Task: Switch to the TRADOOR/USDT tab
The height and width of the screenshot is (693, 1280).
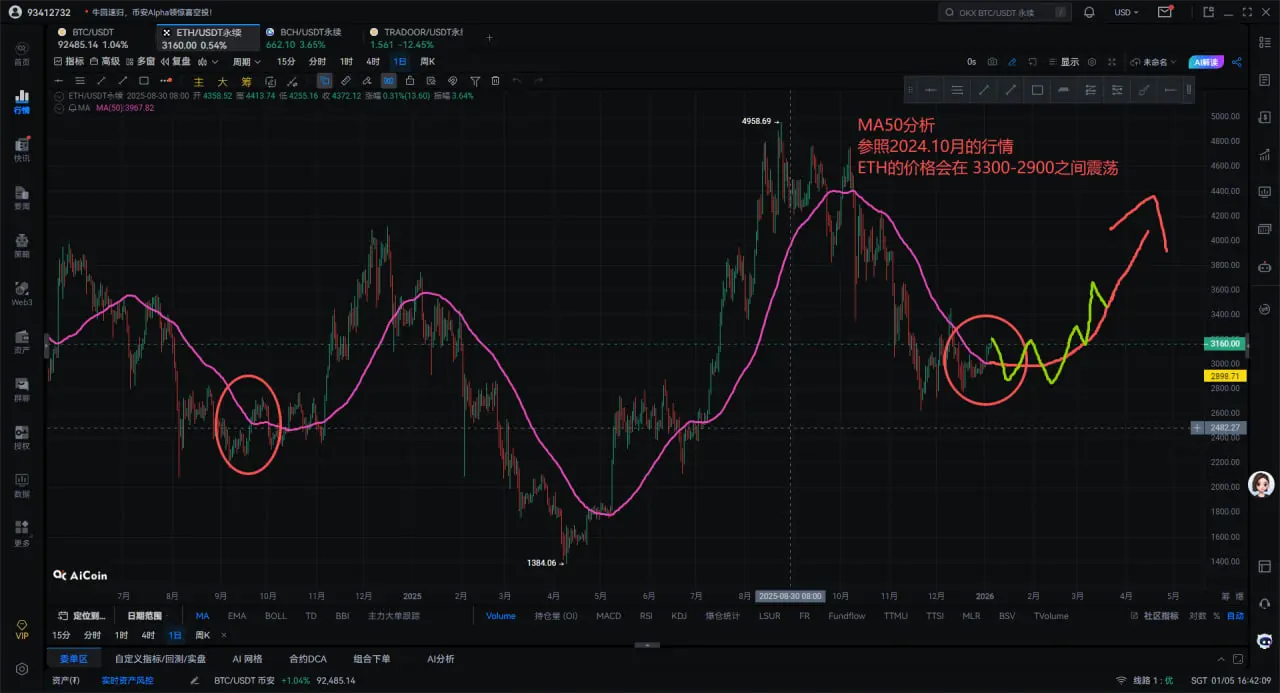Action: (x=415, y=38)
